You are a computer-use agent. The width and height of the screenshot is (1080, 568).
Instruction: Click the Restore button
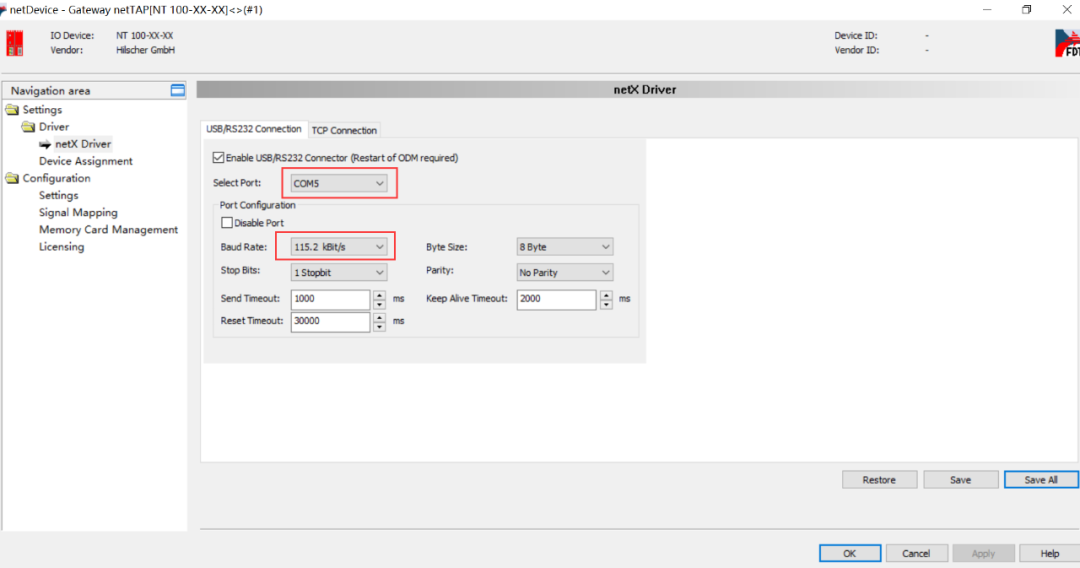coord(880,480)
